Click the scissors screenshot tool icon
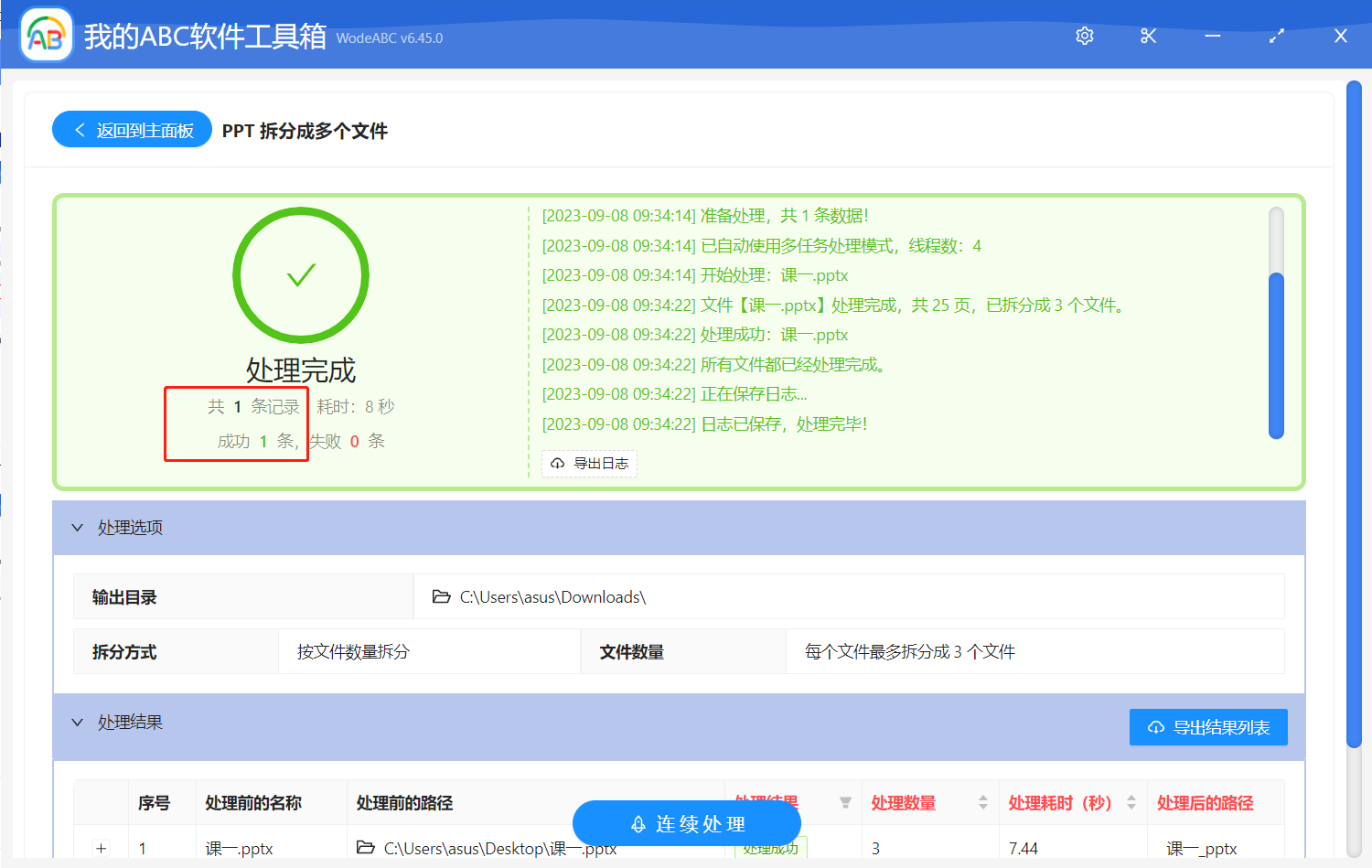The image size is (1372, 868). tap(1148, 36)
